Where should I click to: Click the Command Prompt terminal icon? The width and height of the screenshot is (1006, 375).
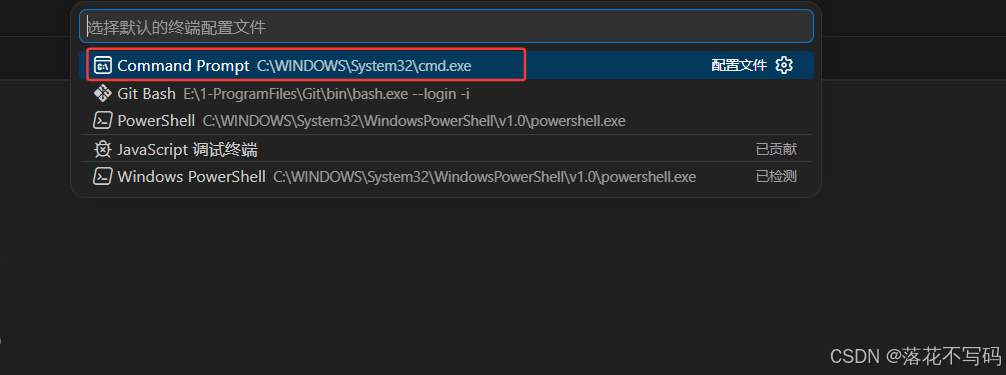coord(103,65)
